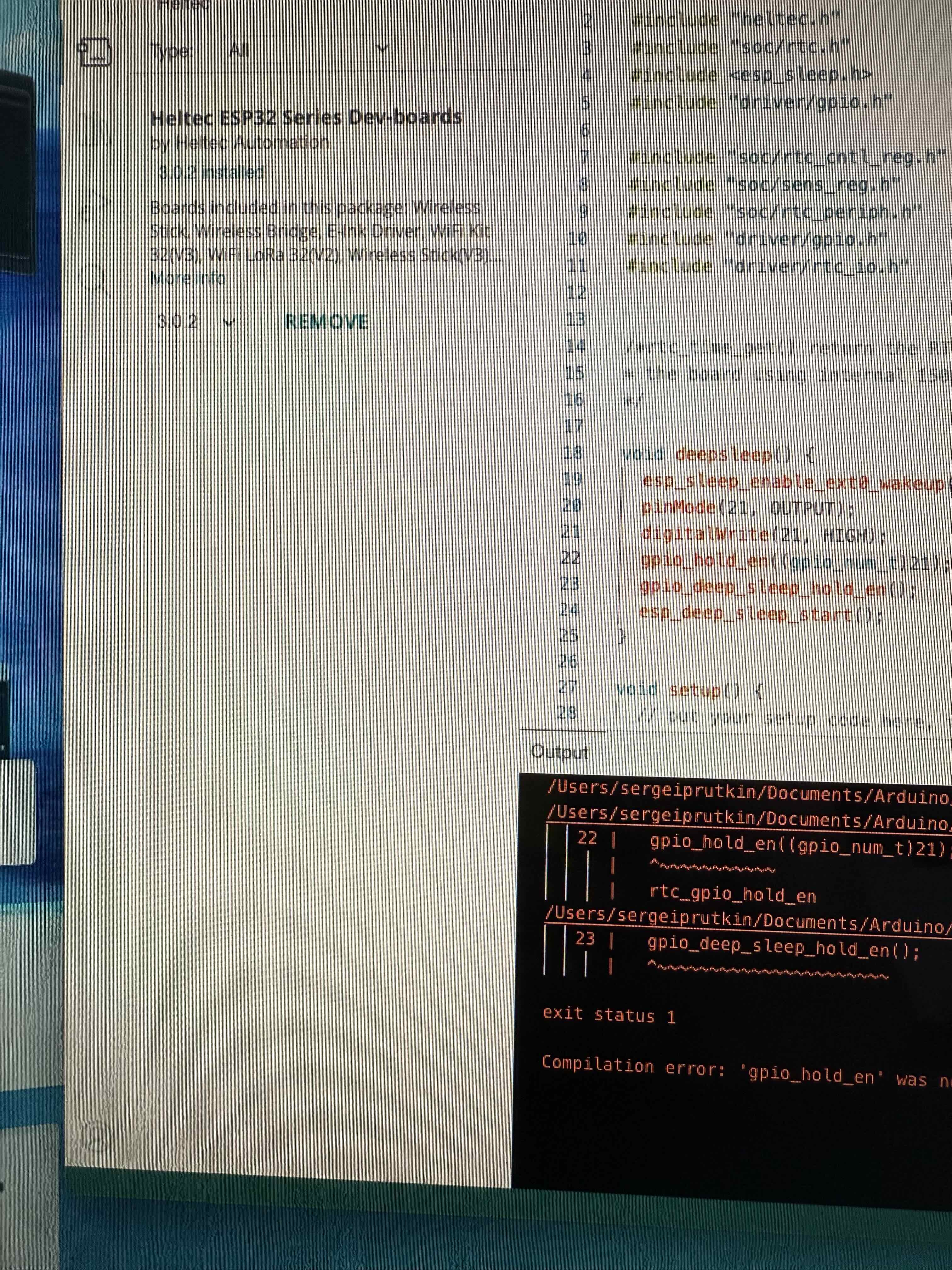Open the More info link
The height and width of the screenshot is (1270, 952).
188,278
